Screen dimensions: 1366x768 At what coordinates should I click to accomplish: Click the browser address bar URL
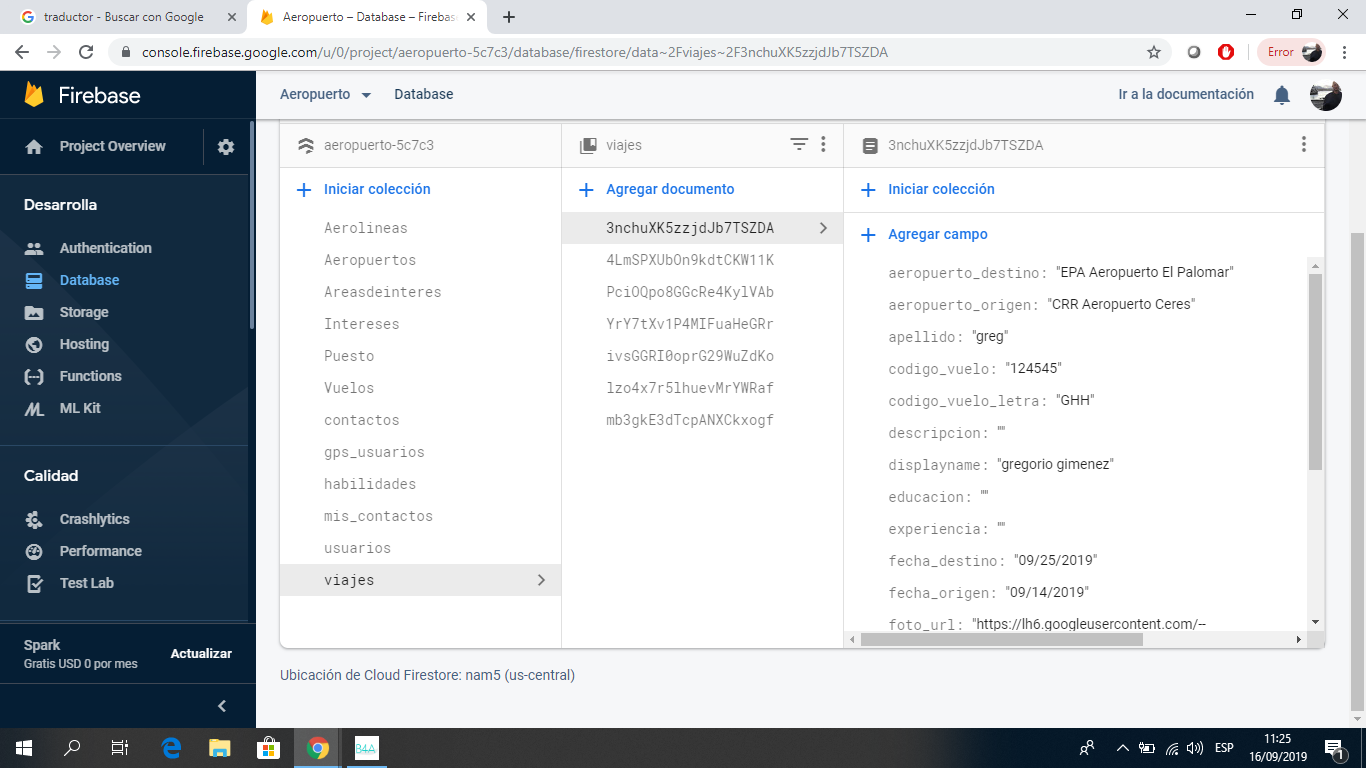coord(515,52)
